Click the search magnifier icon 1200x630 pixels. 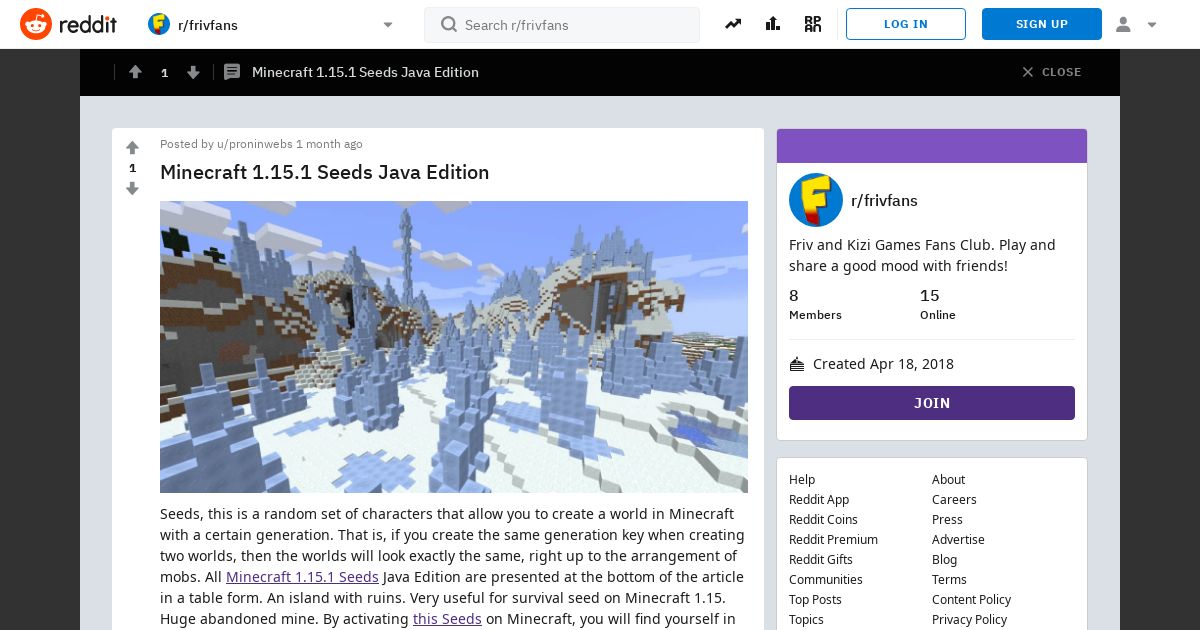point(449,24)
